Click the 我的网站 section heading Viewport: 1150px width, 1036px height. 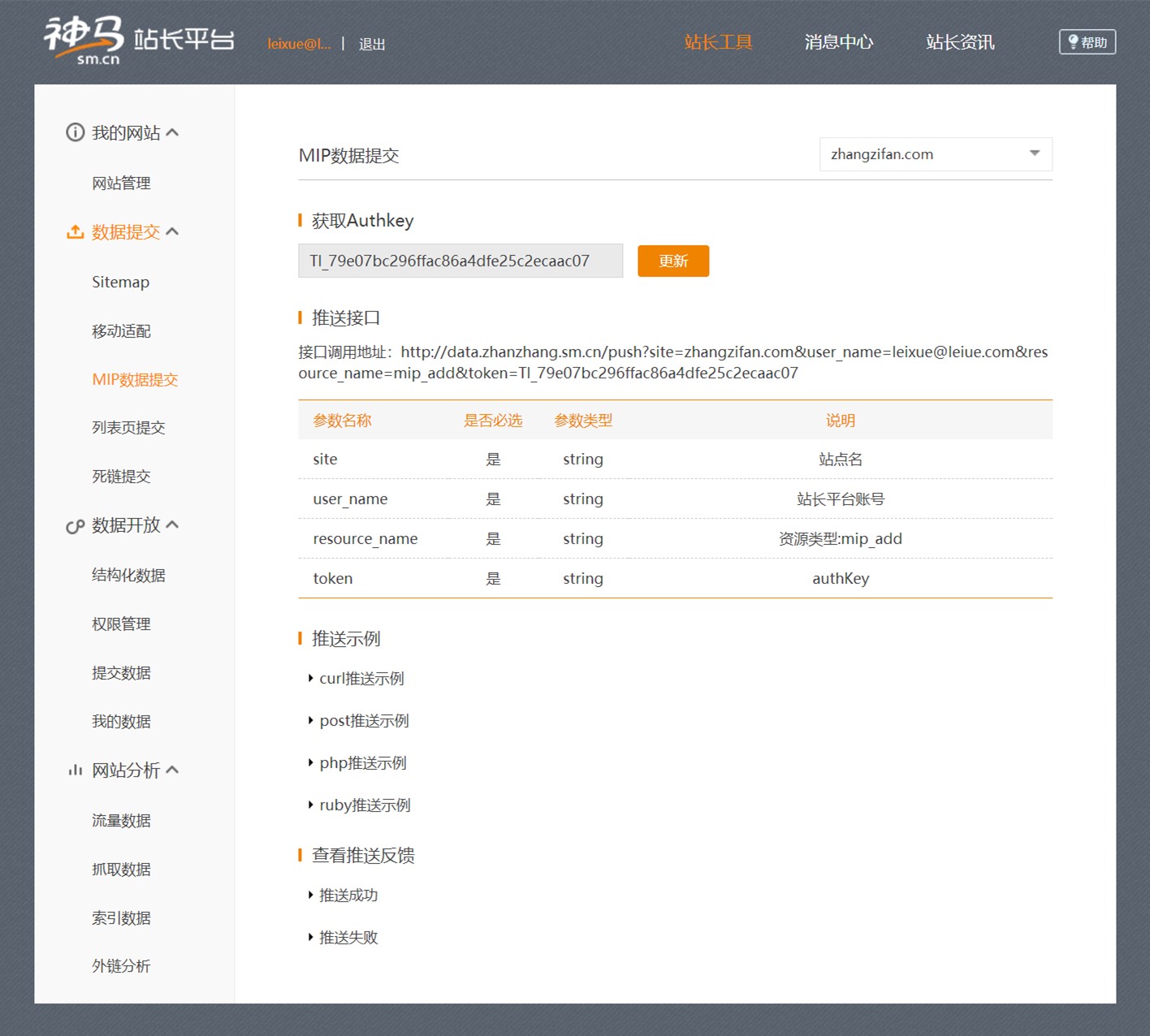pyautogui.click(x=126, y=132)
